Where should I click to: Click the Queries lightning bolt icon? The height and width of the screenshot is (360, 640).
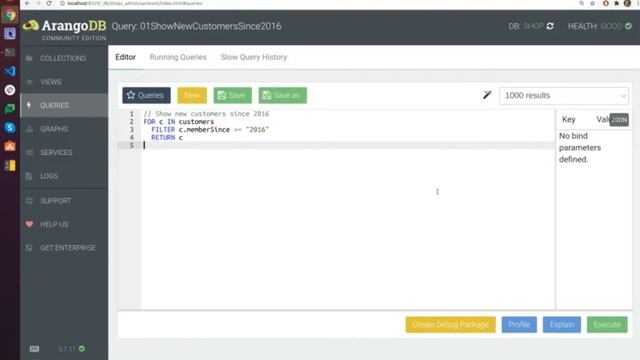(x=29, y=105)
